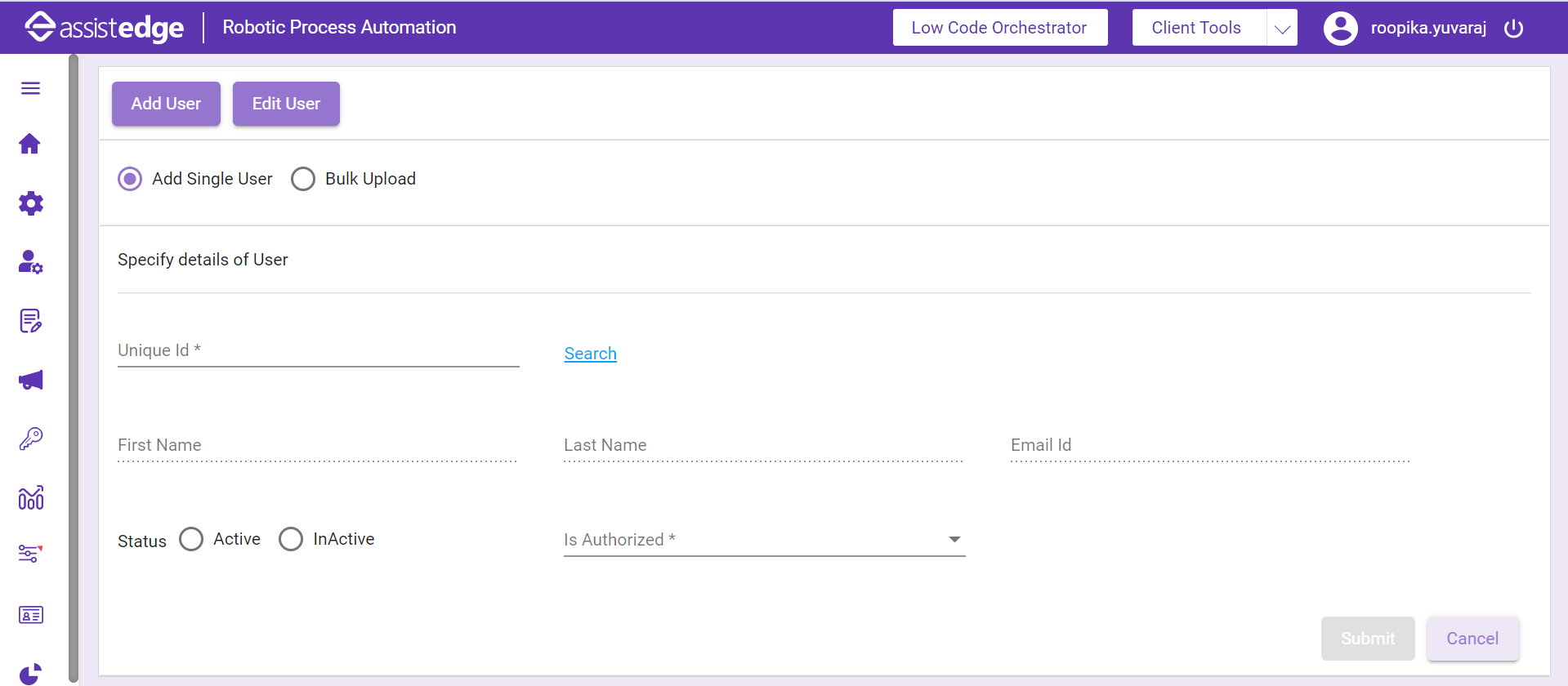Viewport: 1568px width, 686px height.
Task: Set Status to InActive
Action: point(291,539)
